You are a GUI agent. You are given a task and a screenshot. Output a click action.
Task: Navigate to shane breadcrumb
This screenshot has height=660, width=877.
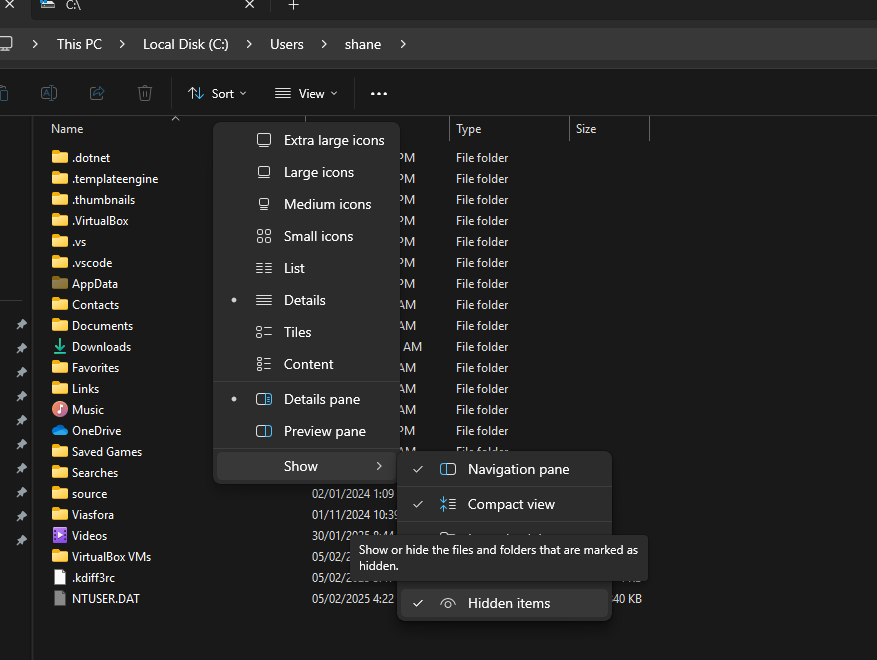tap(363, 44)
